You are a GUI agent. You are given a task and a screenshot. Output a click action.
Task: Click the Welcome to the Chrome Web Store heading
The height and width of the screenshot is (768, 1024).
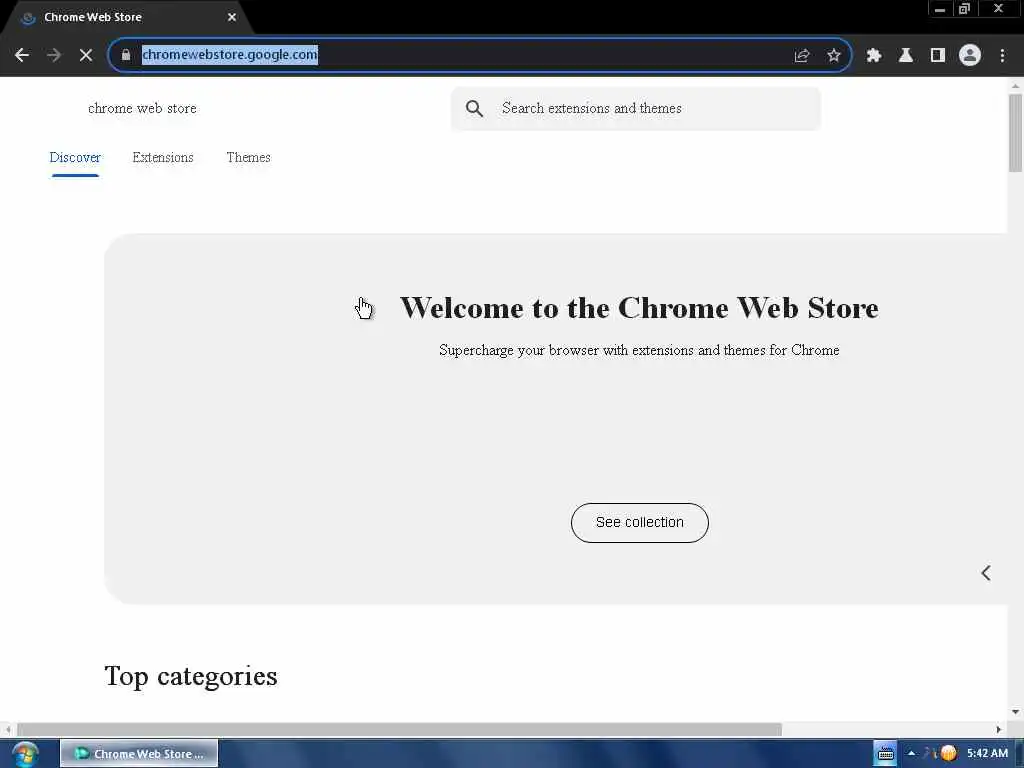click(639, 308)
